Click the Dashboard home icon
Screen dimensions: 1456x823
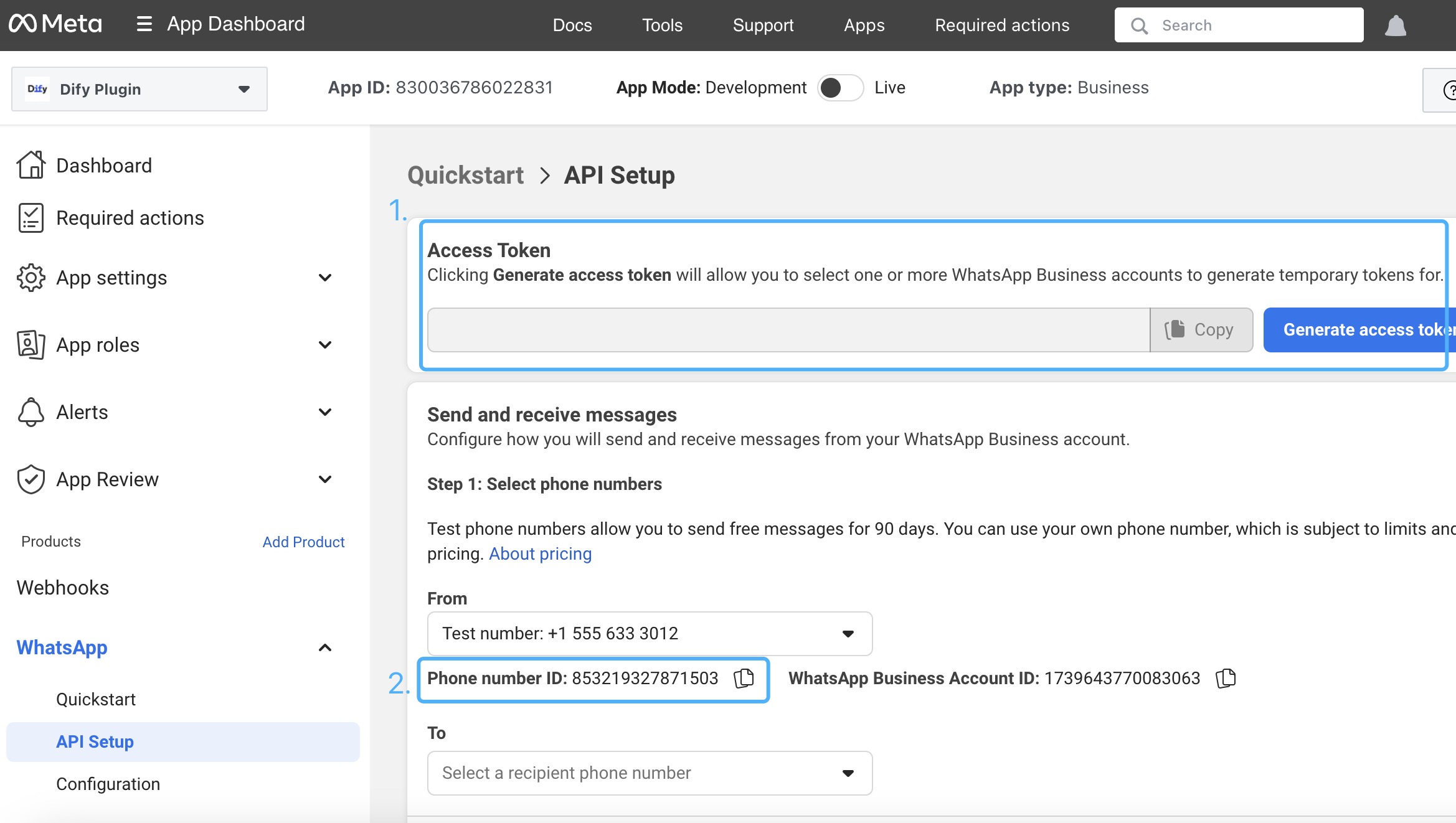31,165
